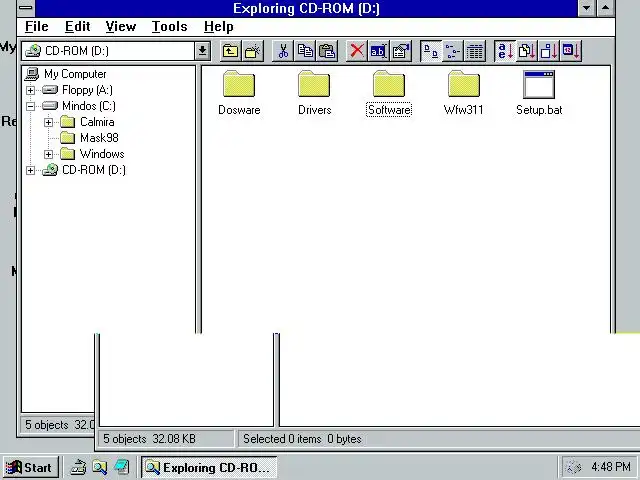
Task: Open the drive selector dropdown arrow
Action: click(202, 51)
